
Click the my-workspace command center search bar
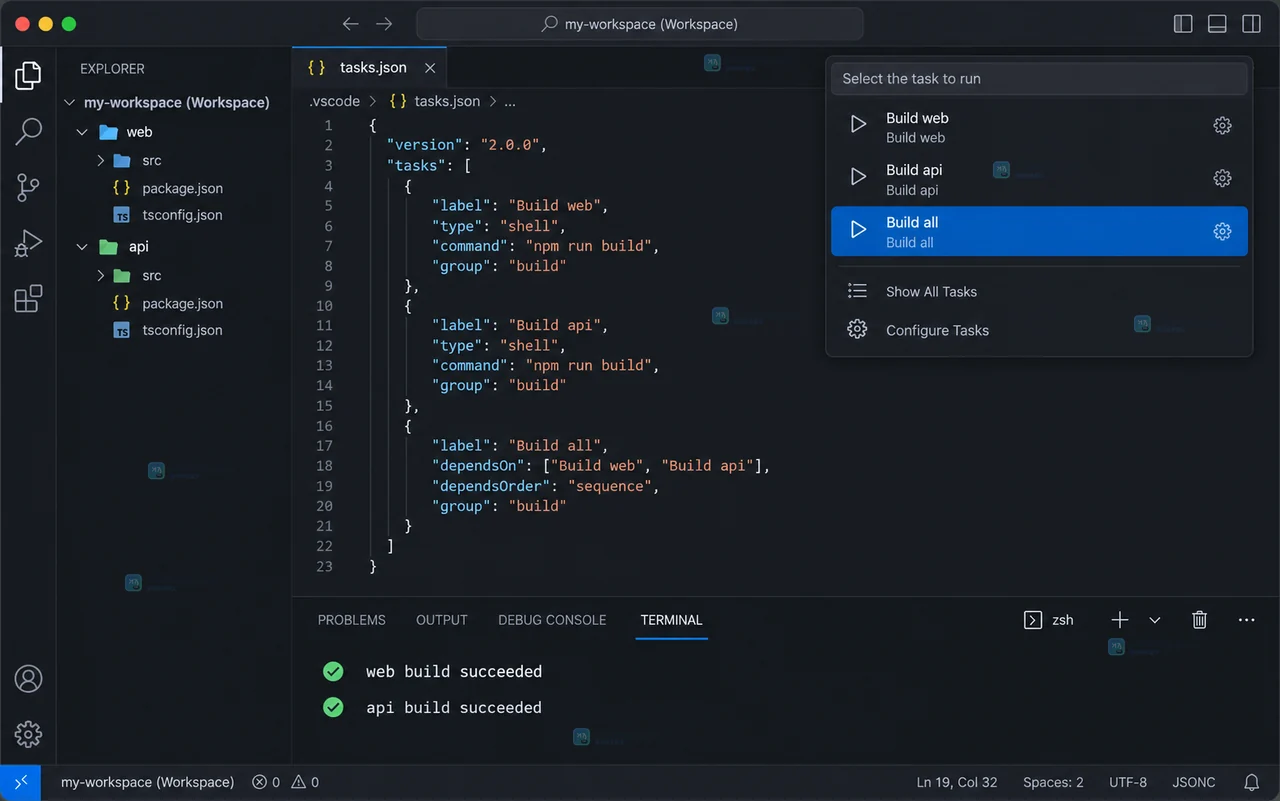640,24
